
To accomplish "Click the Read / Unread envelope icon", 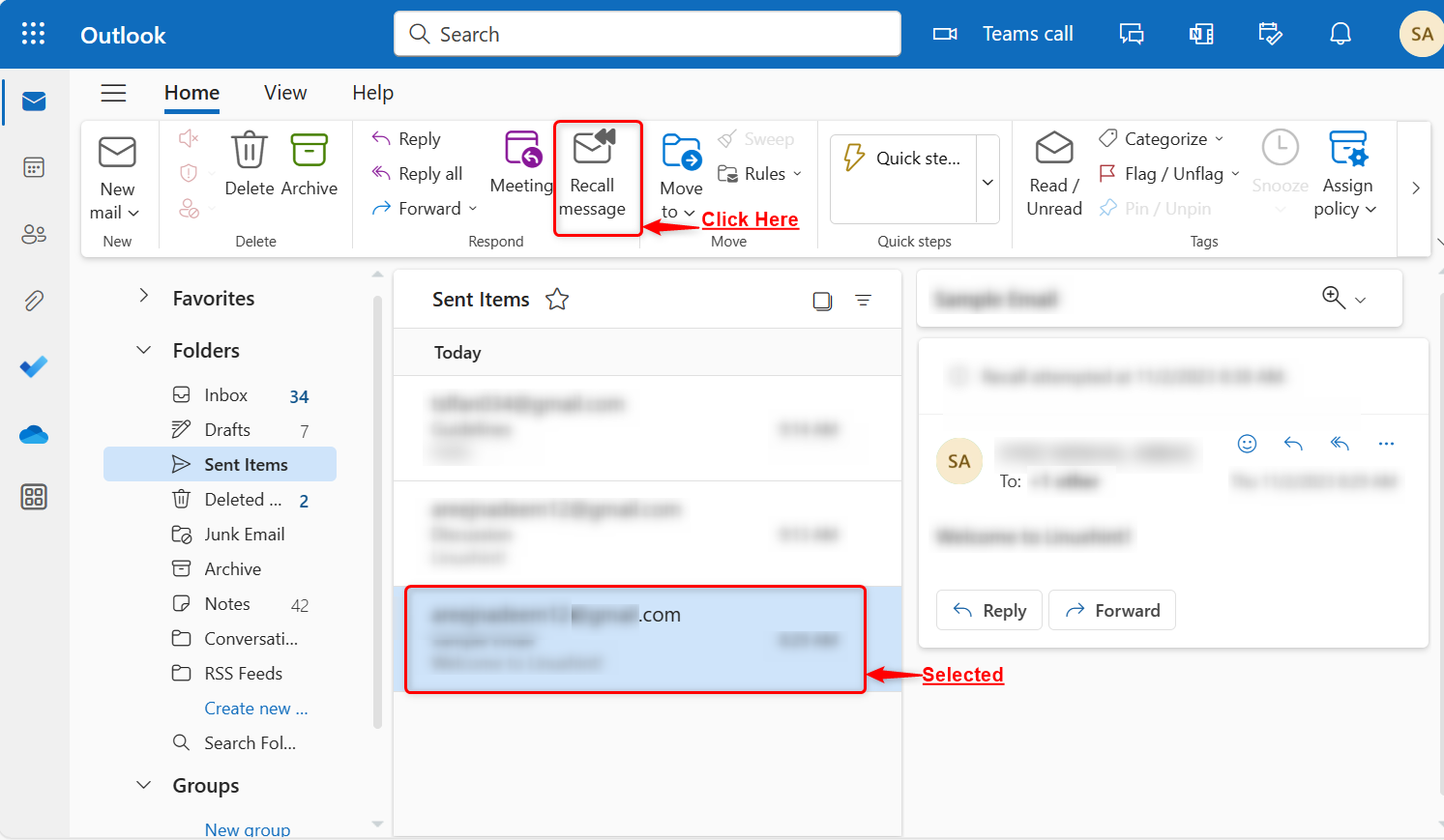I will pyautogui.click(x=1054, y=148).
